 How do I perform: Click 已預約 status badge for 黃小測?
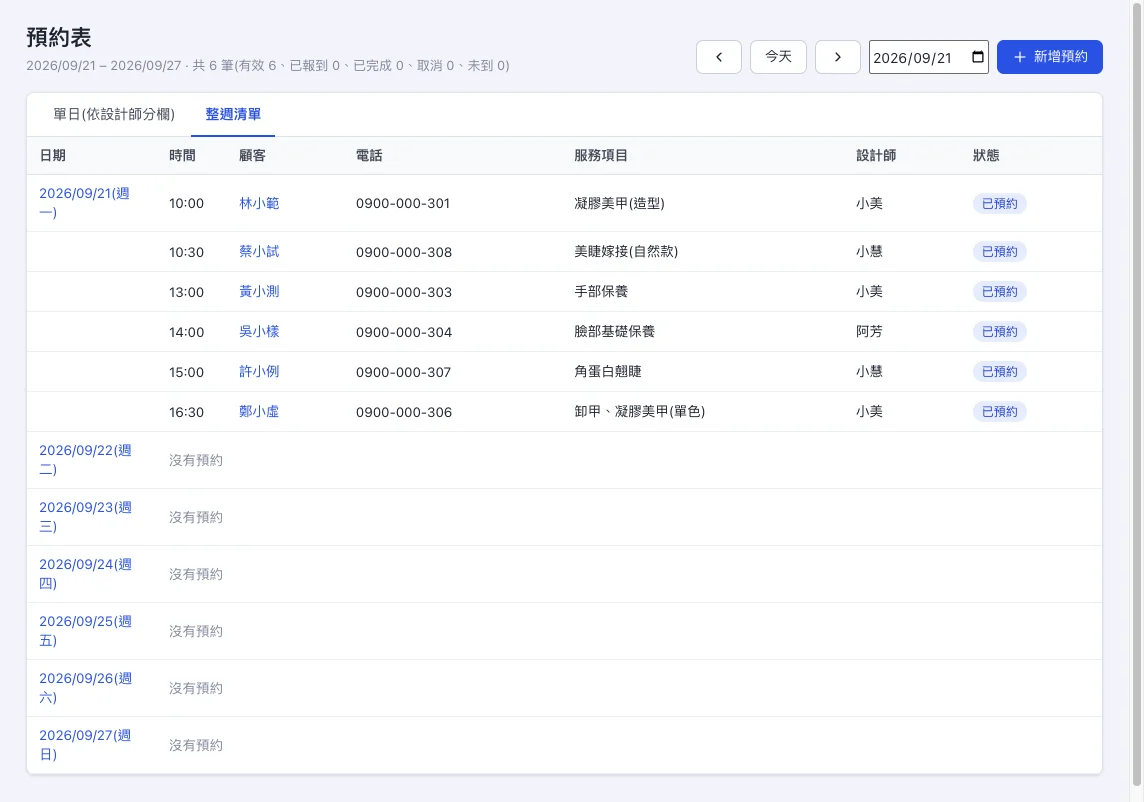[x=1000, y=292]
